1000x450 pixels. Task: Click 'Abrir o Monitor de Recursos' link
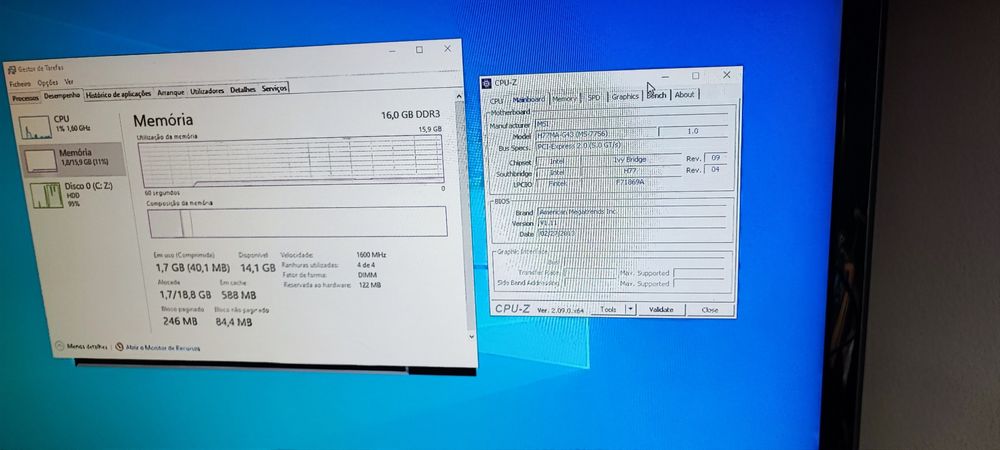163,348
